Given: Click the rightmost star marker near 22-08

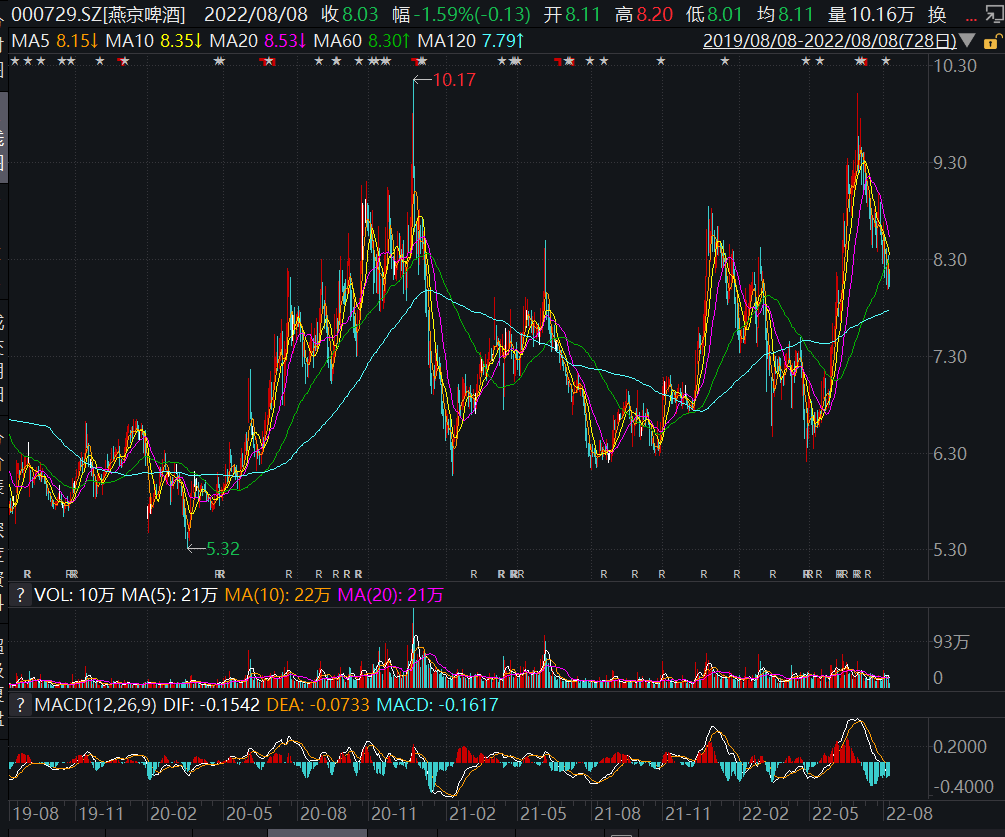Looking at the screenshot, I should click(886, 61).
